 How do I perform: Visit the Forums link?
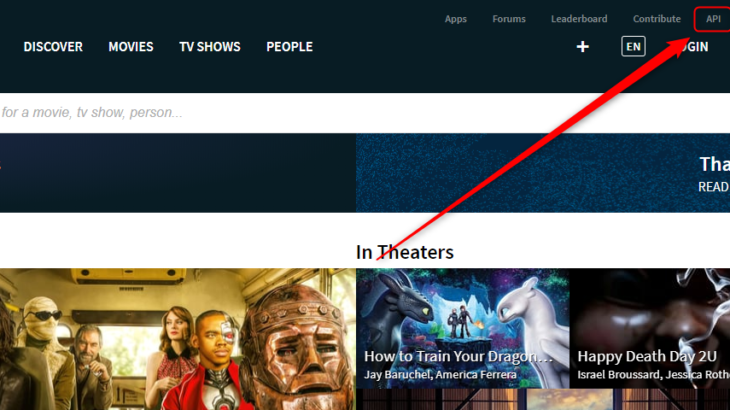click(509, 19)
